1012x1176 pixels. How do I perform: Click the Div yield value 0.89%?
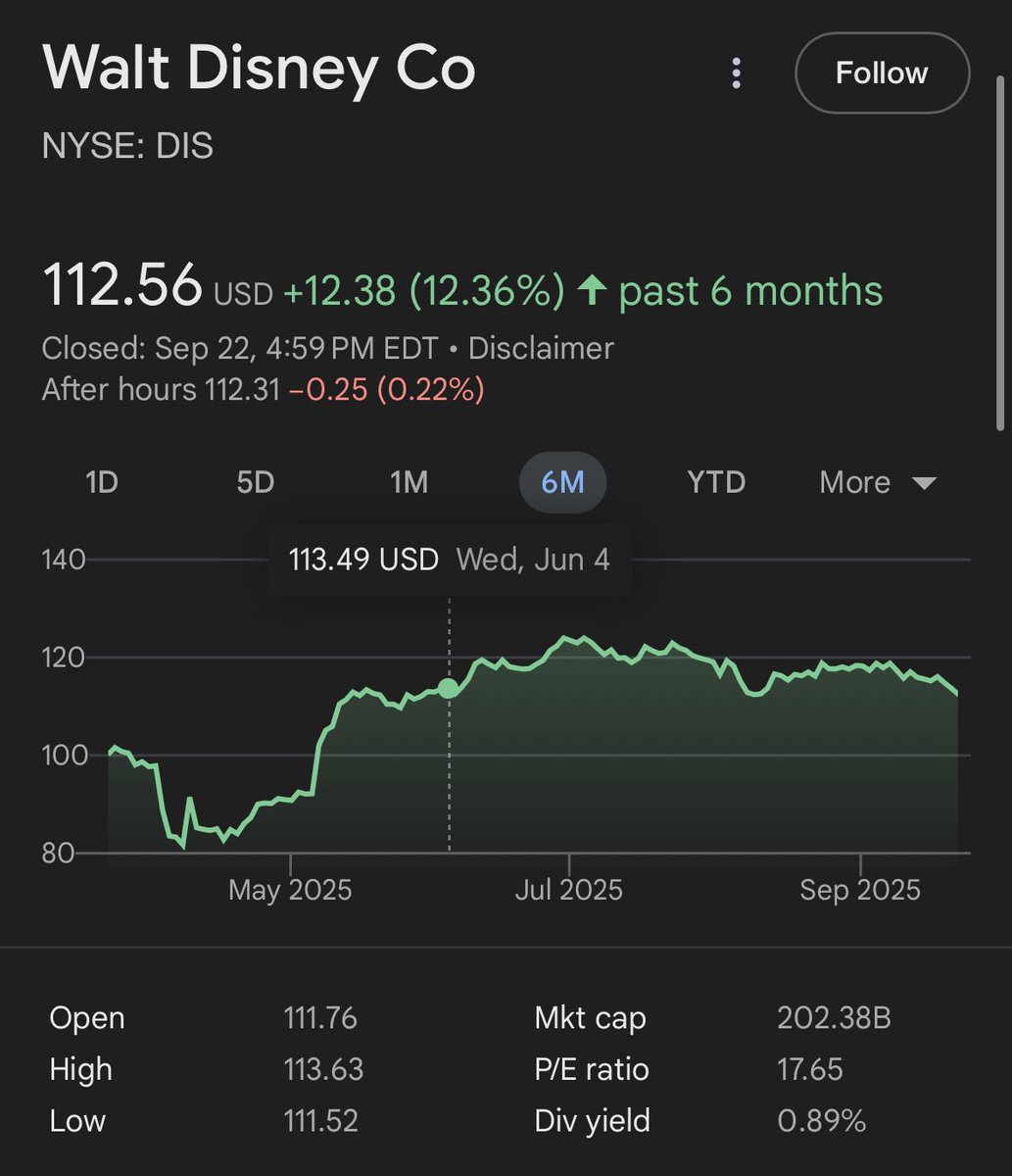coord(821,1121)
